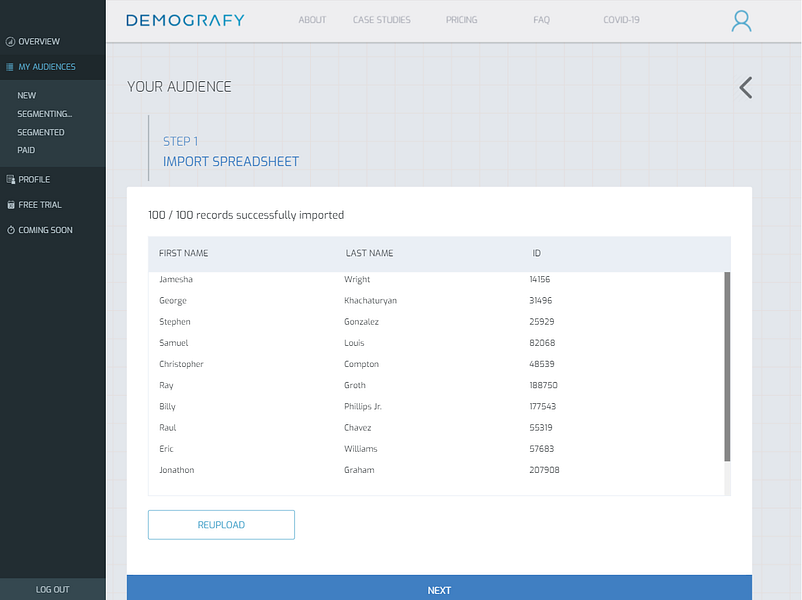Screen dimensions: 802x600
Task: Click the Log Out button
Action: (x=53, y=589)
